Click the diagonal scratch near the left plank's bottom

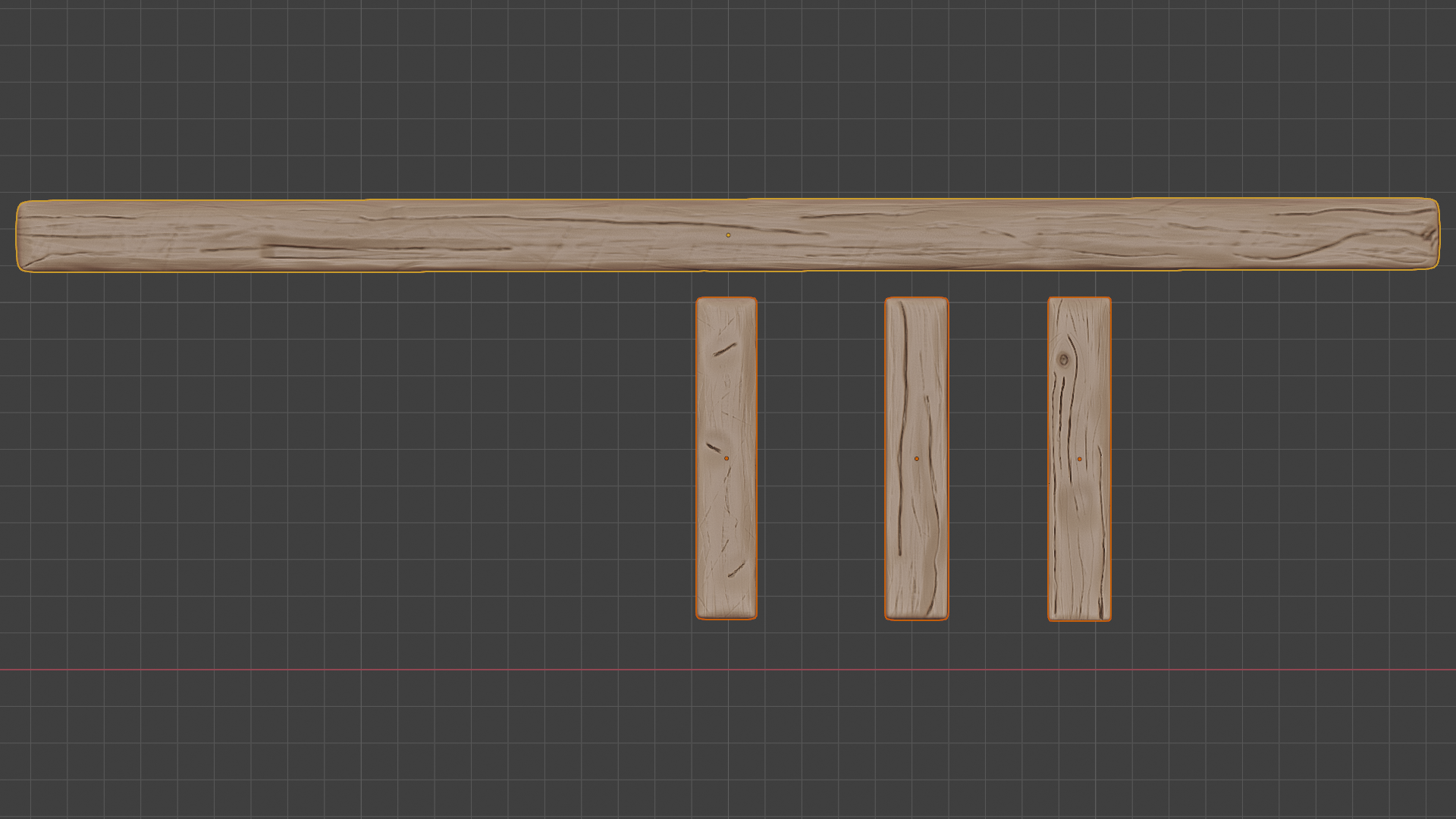coord(736,569)
